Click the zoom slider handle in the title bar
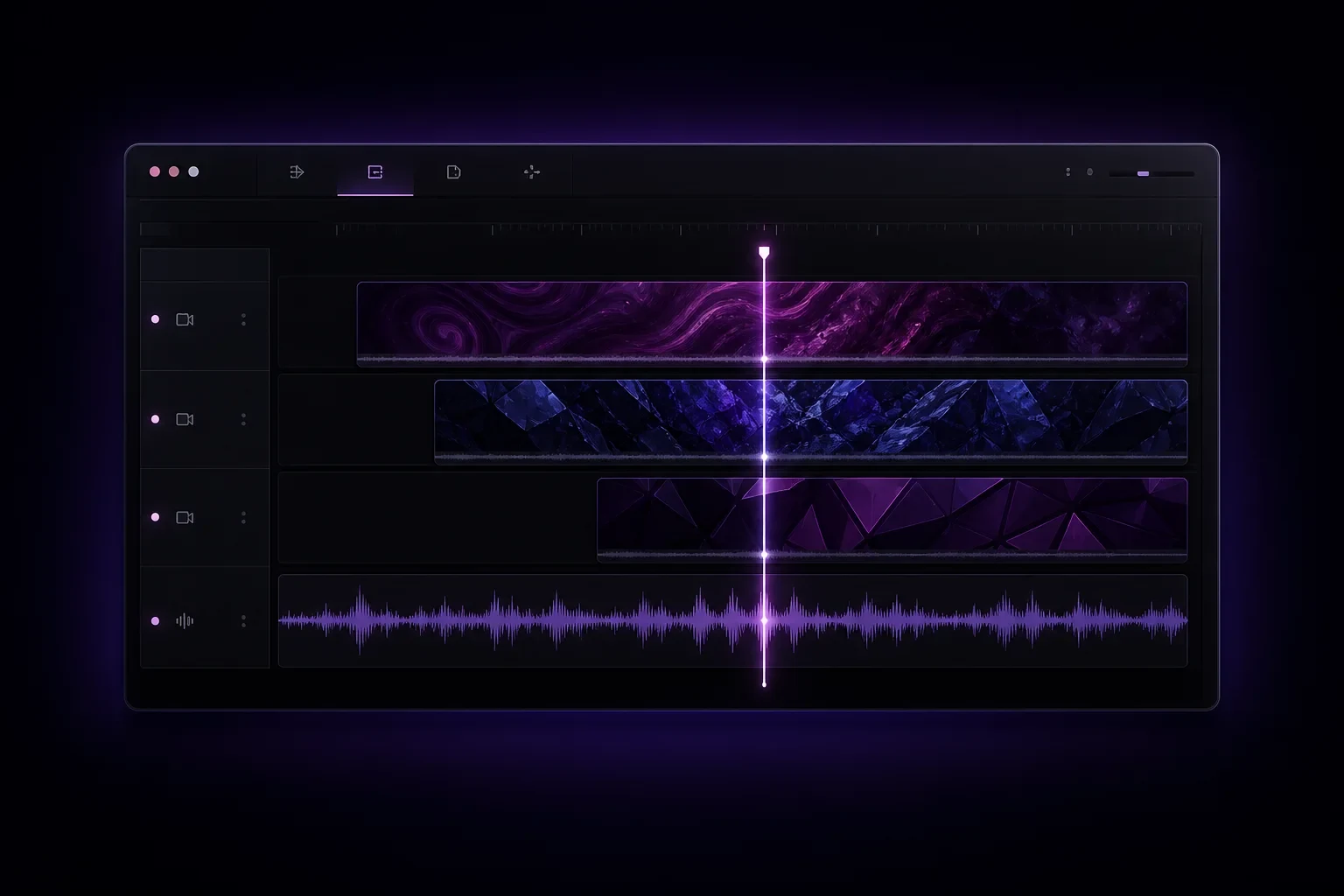The width and height of the screenshot is (1344, 896). click(x=1143, y=174)
